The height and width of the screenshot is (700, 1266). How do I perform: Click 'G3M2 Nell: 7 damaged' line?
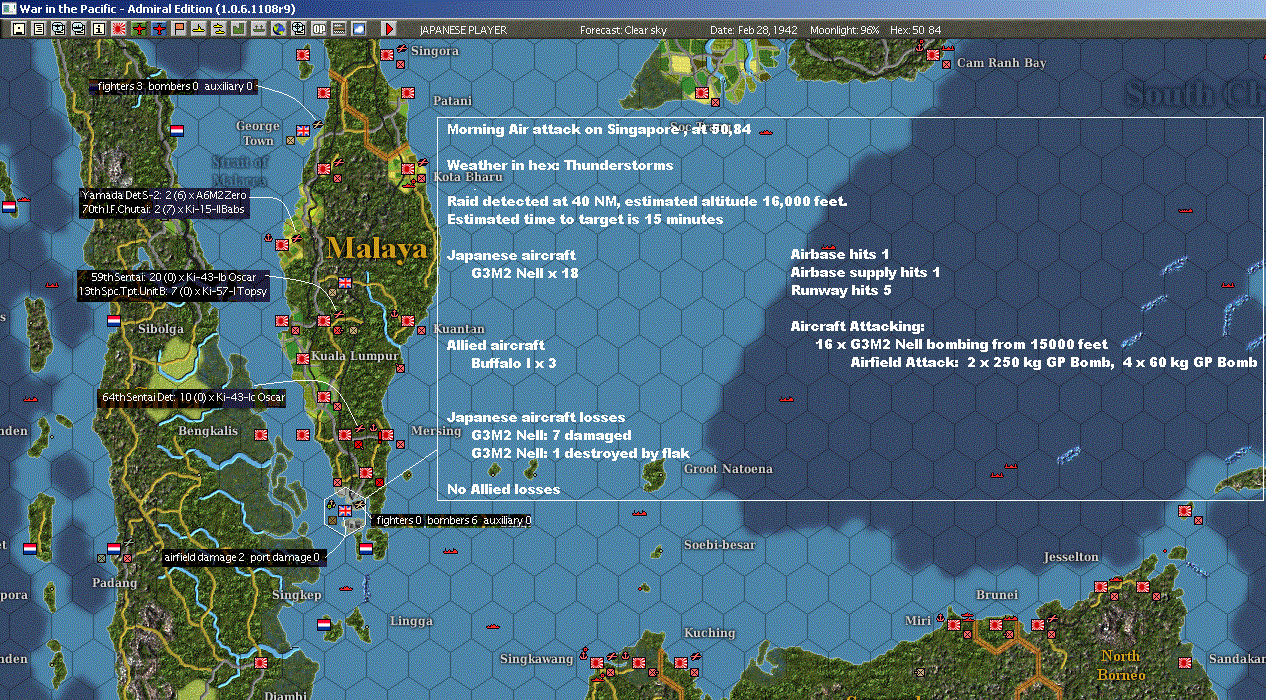(551, 435)
